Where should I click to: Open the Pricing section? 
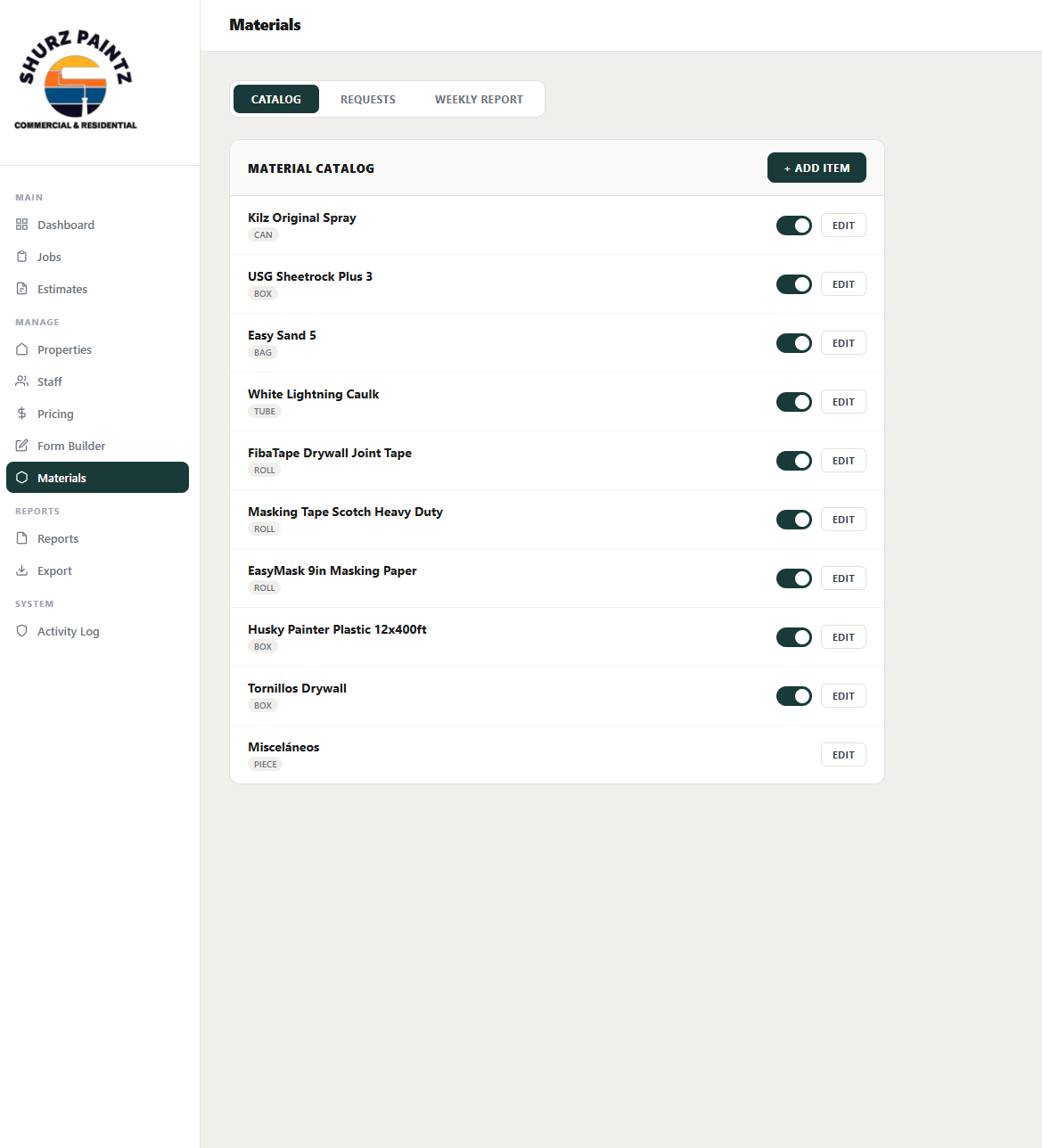click(97, 414)
